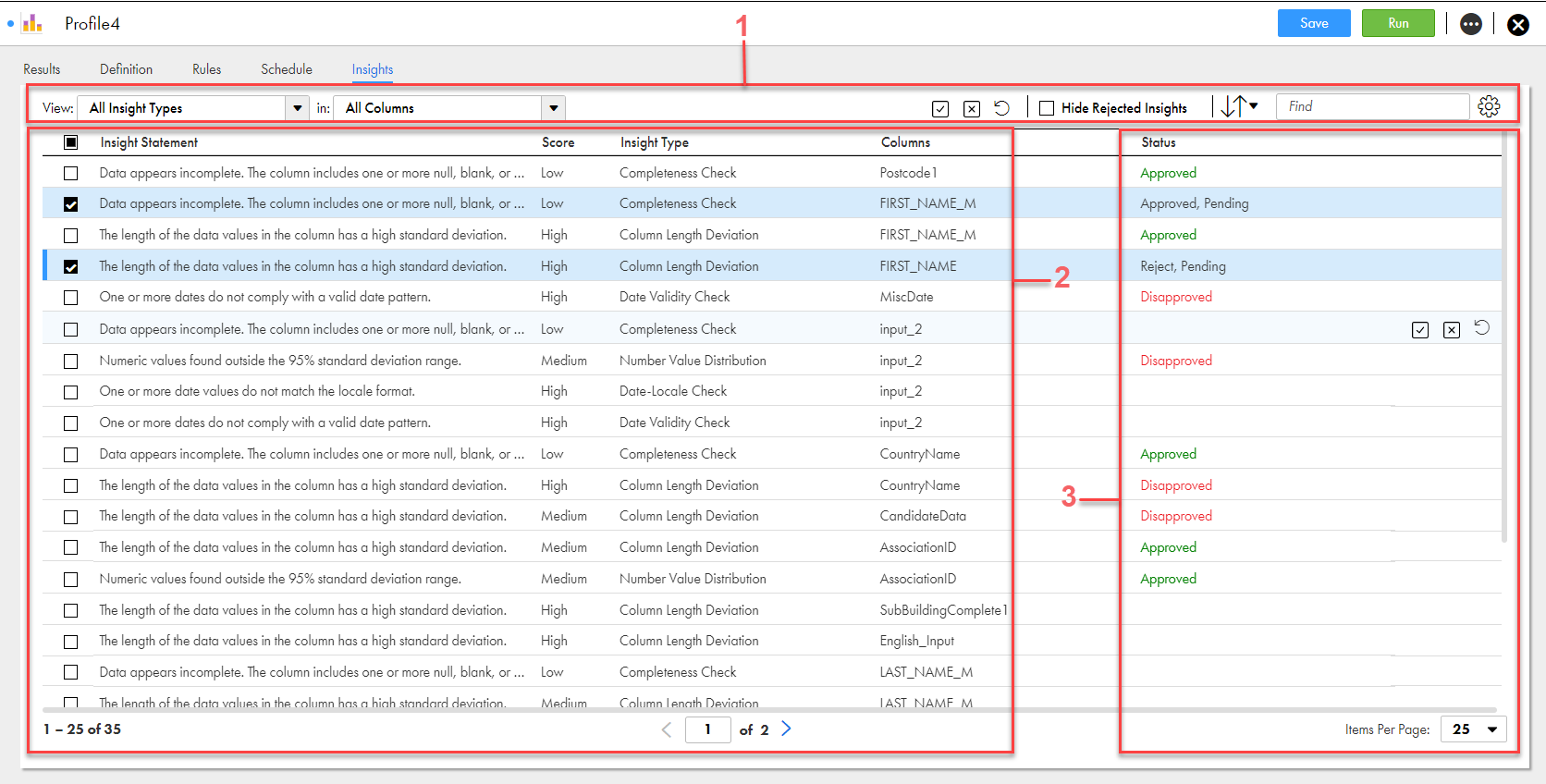Click into the Find search field
Screen dimensions: 1546x784
coord(1372,106)
